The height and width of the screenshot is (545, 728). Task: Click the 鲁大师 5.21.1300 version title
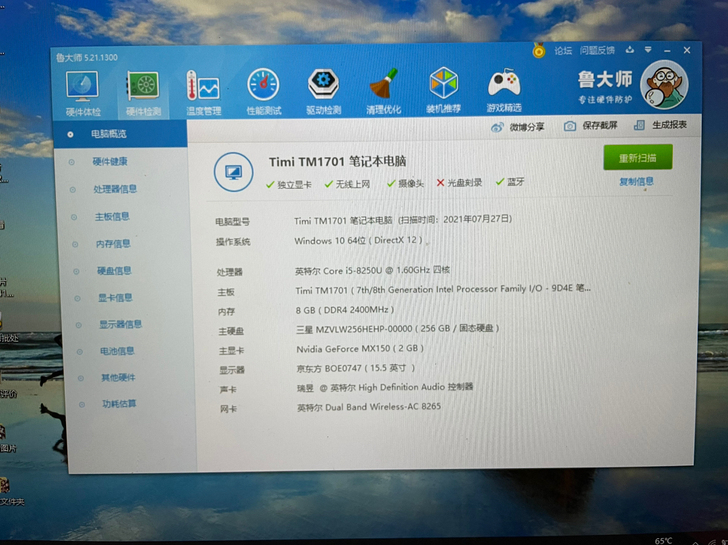[x=87, y=58]
